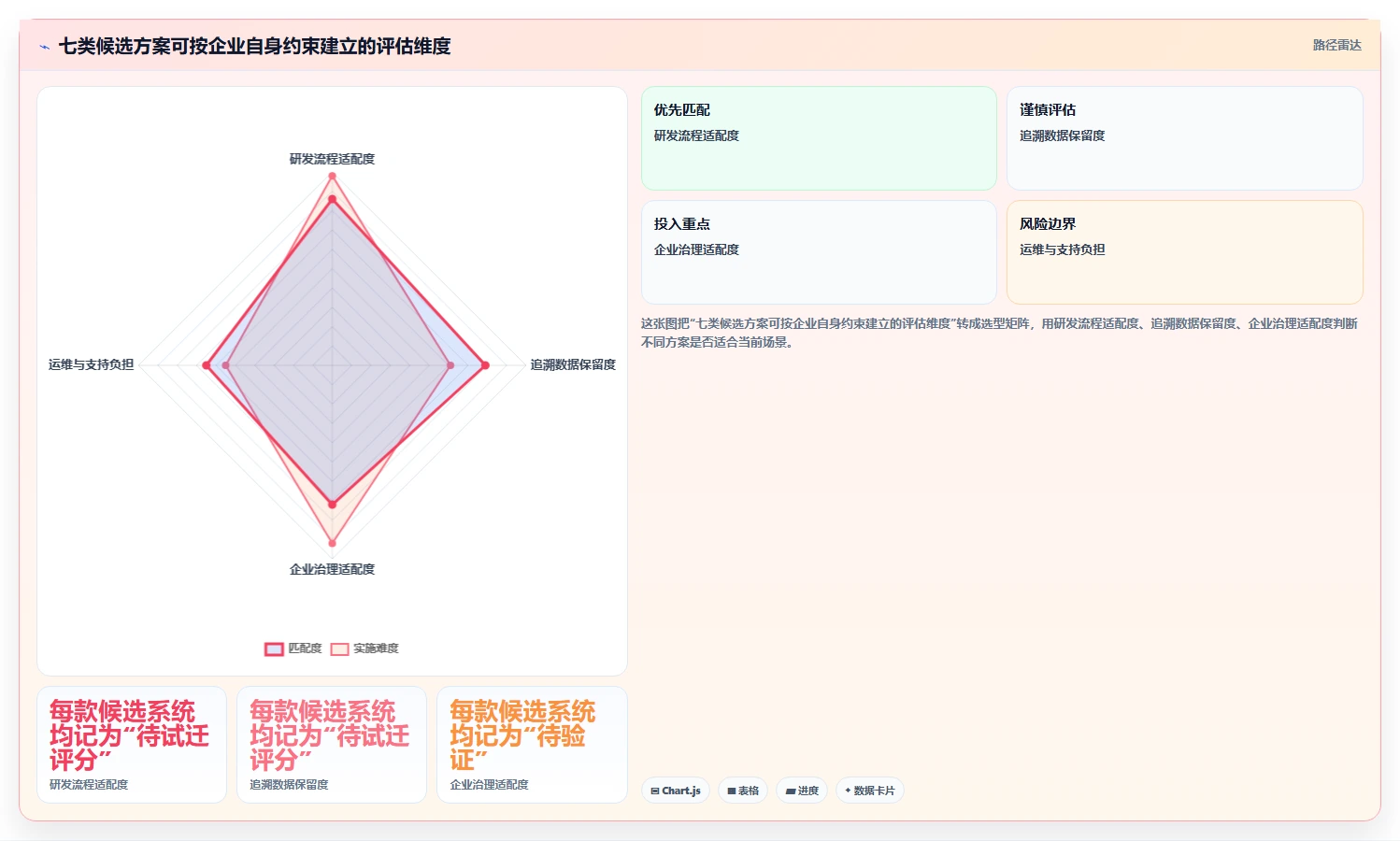
Task: Click the 匹配度 legend label
Action: (305, 649)
